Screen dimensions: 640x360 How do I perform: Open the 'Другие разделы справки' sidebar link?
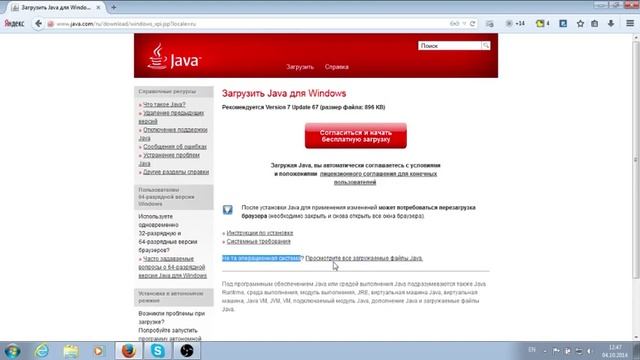click(x=176, y=172)
